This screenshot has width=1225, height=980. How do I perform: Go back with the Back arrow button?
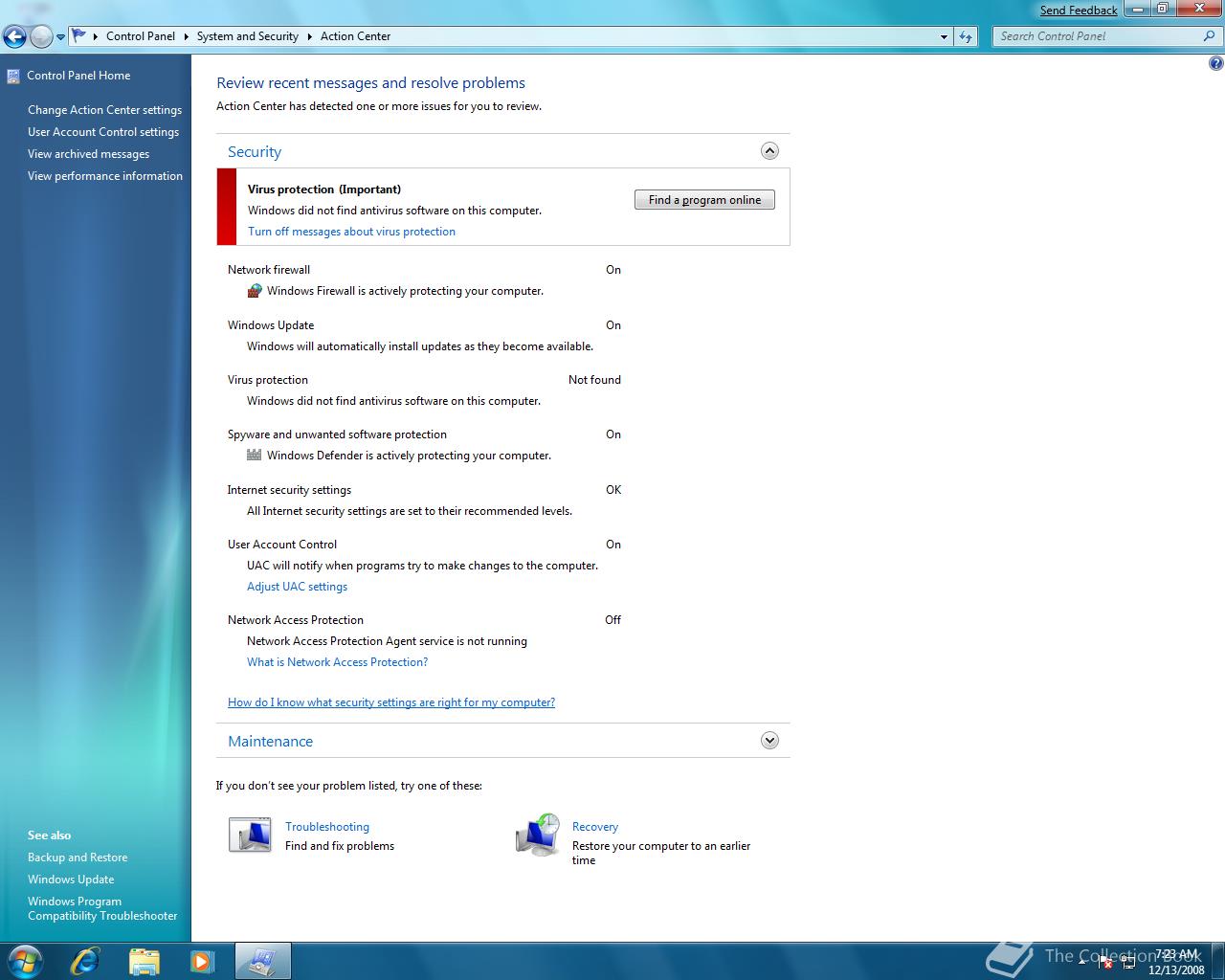(x=14, y=36)
